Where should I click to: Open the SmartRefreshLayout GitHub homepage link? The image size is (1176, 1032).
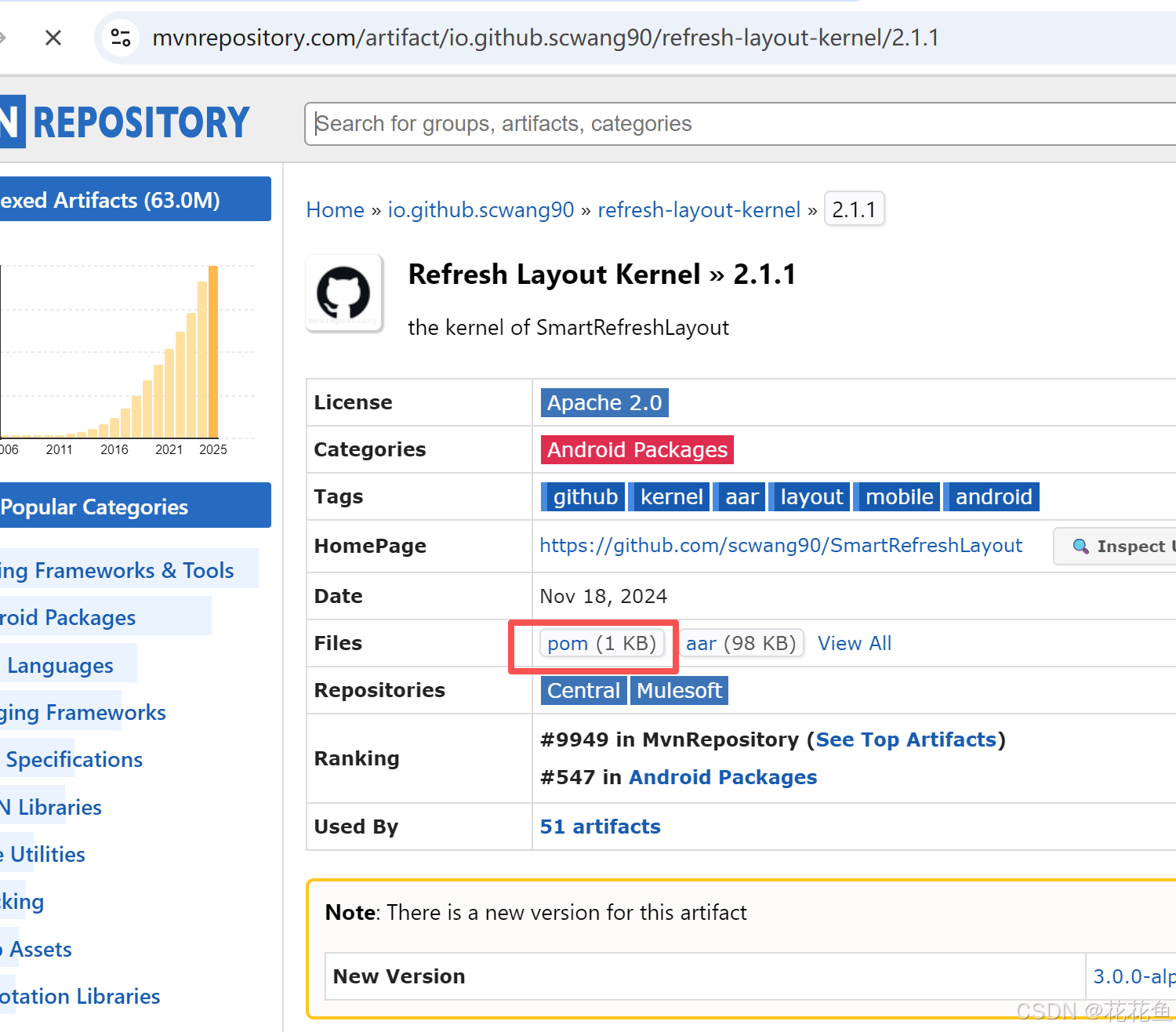point(781,546)
